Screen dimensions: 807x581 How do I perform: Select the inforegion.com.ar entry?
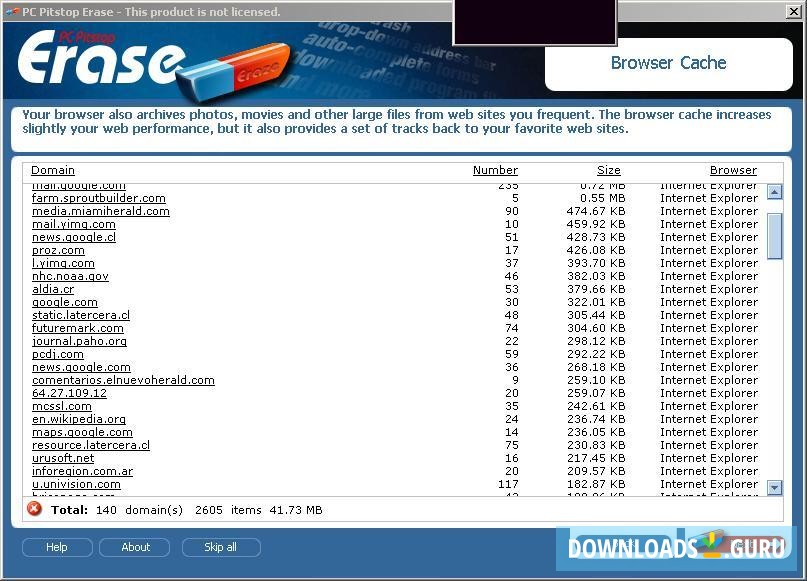pos(82,471)
